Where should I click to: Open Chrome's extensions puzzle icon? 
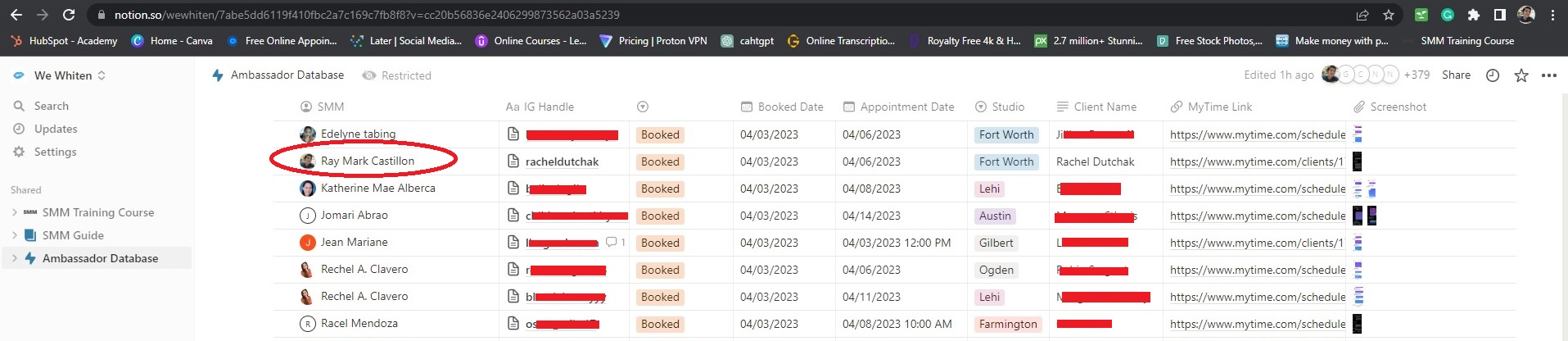[x=1474, y=15]
